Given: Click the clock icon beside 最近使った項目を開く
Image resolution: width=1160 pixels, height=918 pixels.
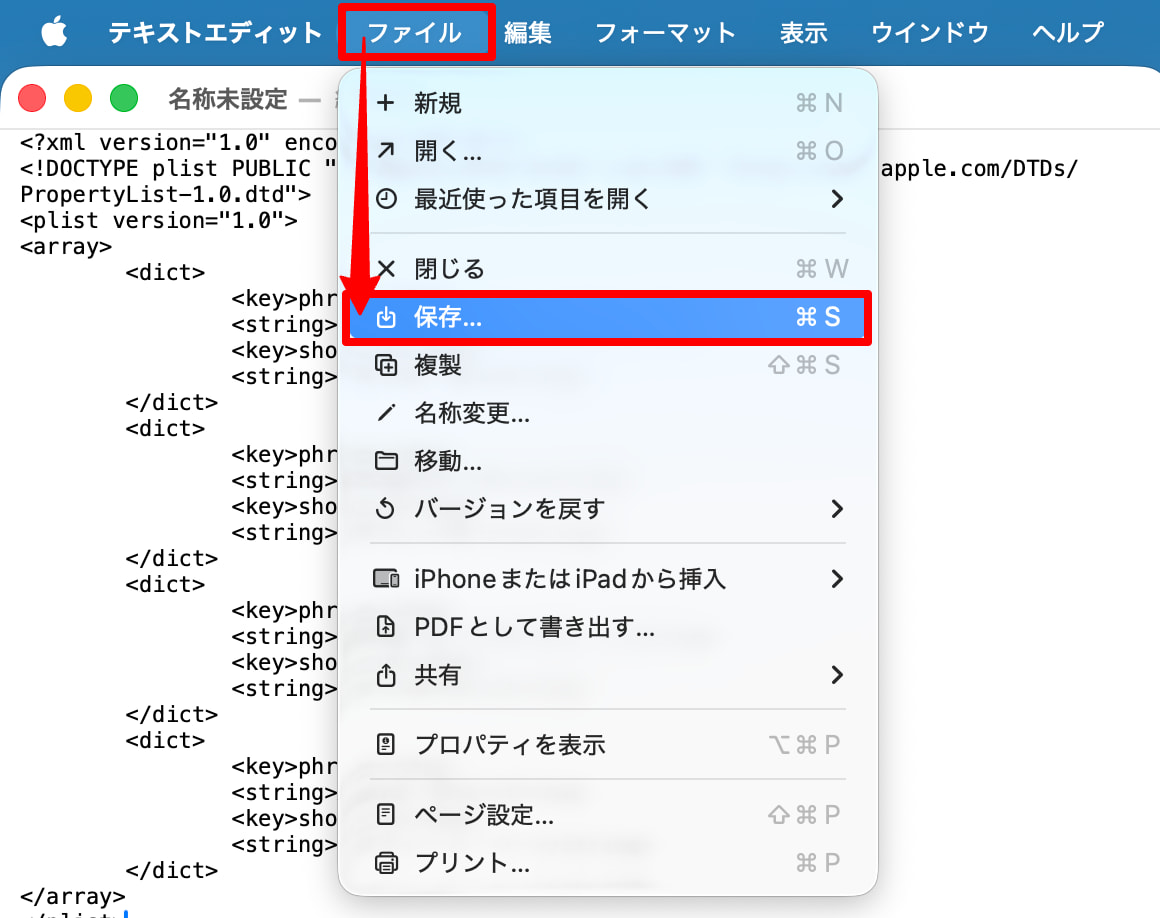Looking at the screenshot, I should tap(386, 199).
